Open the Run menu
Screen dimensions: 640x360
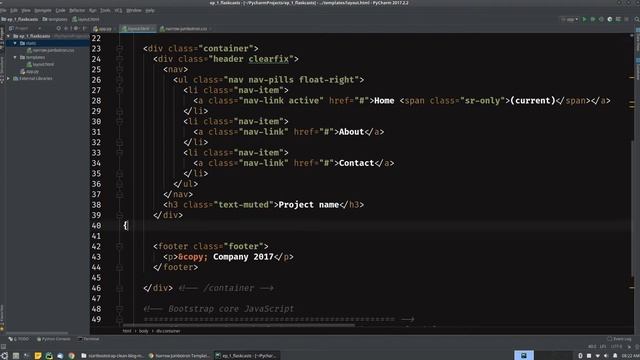[93, 10]
